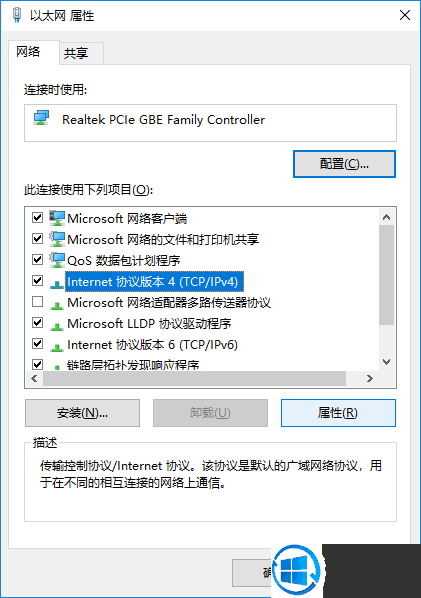
Task: Click the TCP/IPv4 protocol icon
Action: click(57, 283)
